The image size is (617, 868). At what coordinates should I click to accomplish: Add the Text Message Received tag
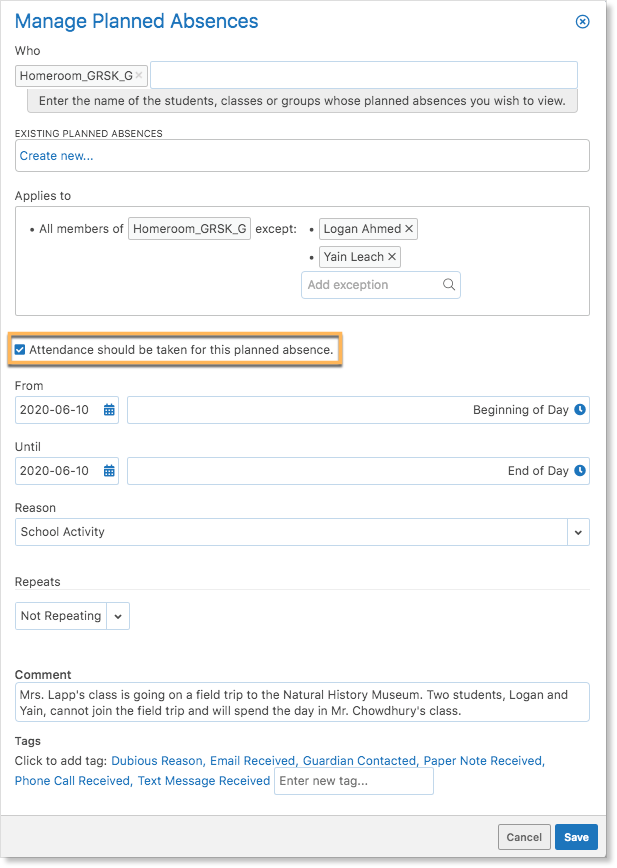(x=204, y=781)
